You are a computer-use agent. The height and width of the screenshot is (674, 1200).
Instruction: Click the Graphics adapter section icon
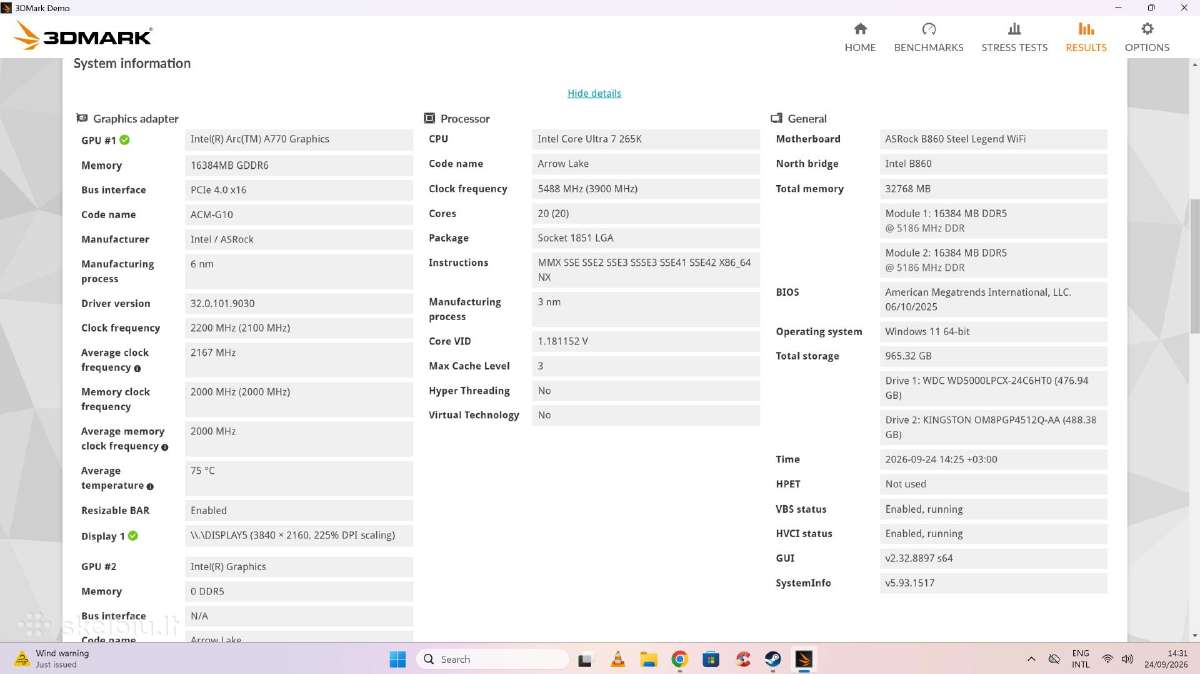tap(82, 118)
